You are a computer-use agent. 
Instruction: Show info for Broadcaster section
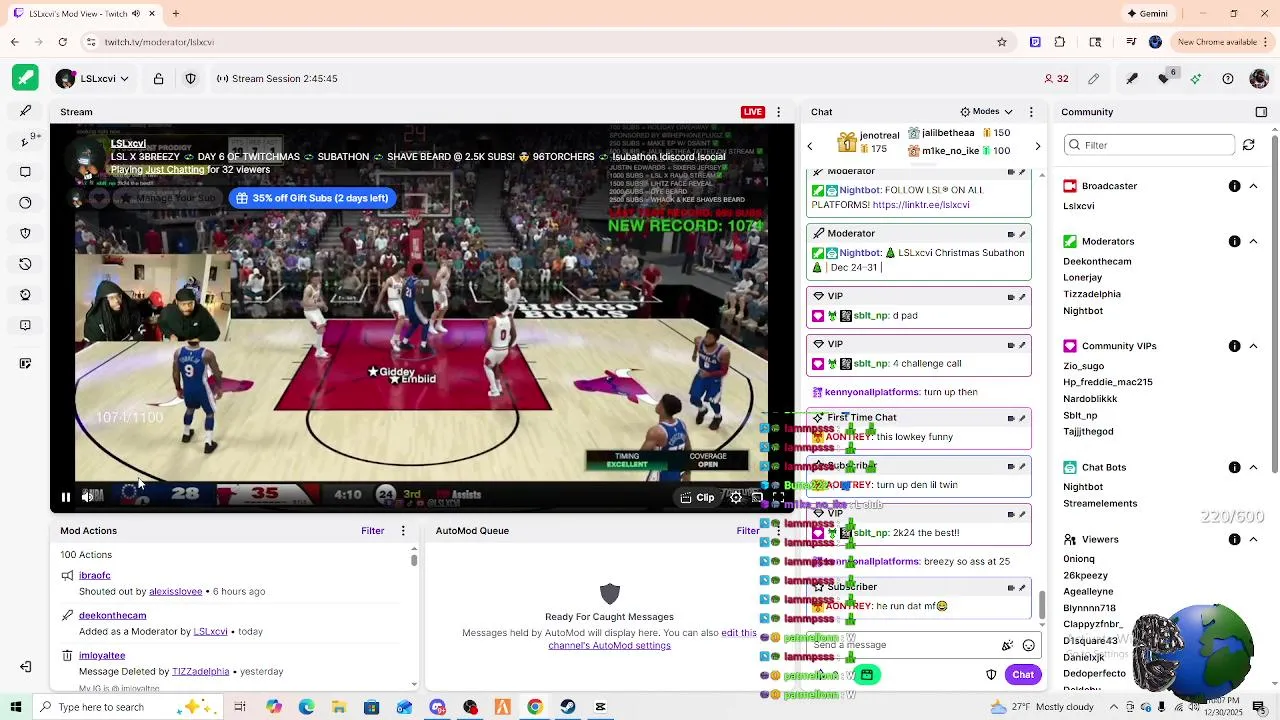pos(1235,186)
